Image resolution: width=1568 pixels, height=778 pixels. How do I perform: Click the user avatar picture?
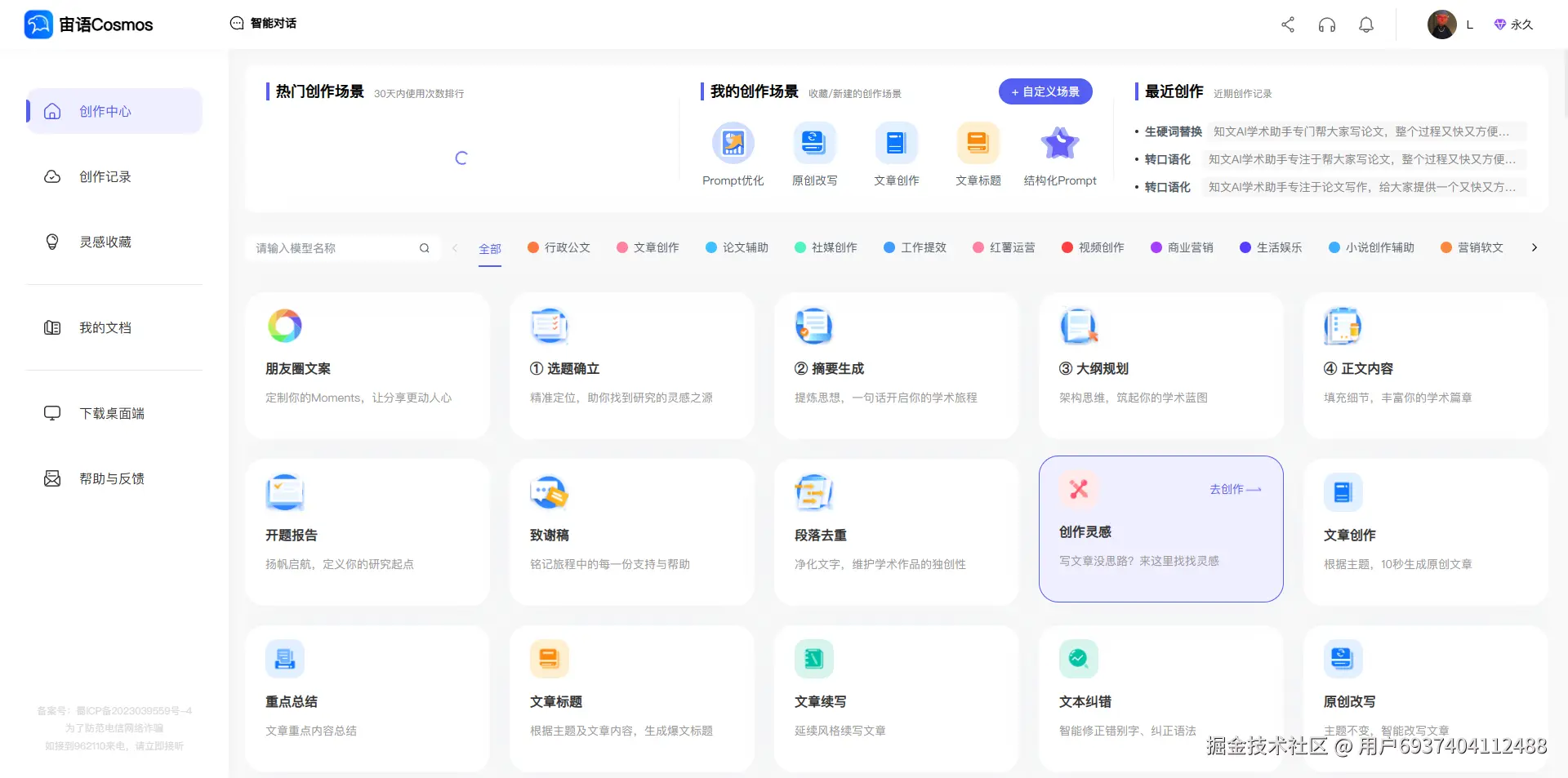coord(1442,24)
